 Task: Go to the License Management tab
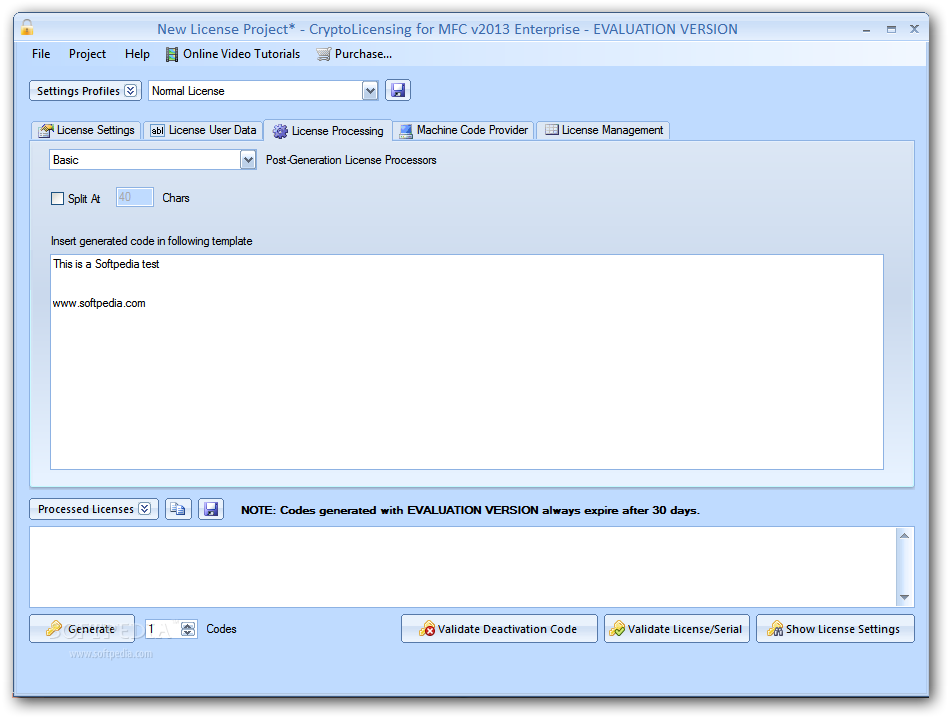pos(603,130)
